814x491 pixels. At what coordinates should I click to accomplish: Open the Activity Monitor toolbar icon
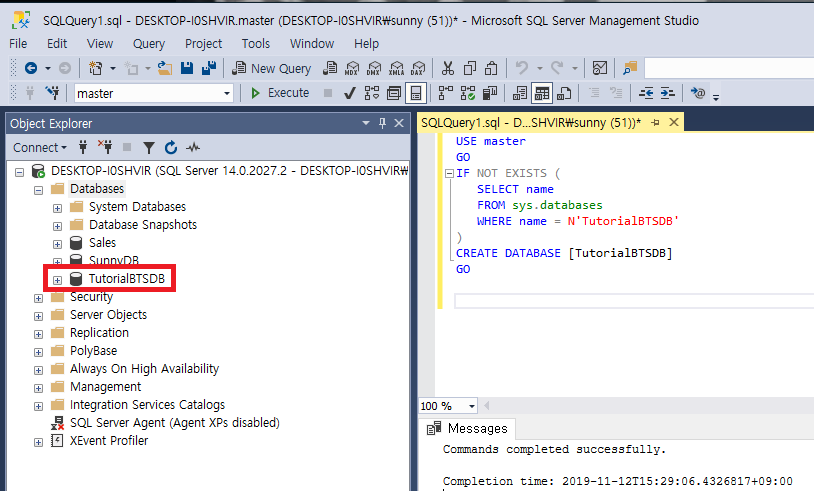pyautogui.click(x=600, y=68)
